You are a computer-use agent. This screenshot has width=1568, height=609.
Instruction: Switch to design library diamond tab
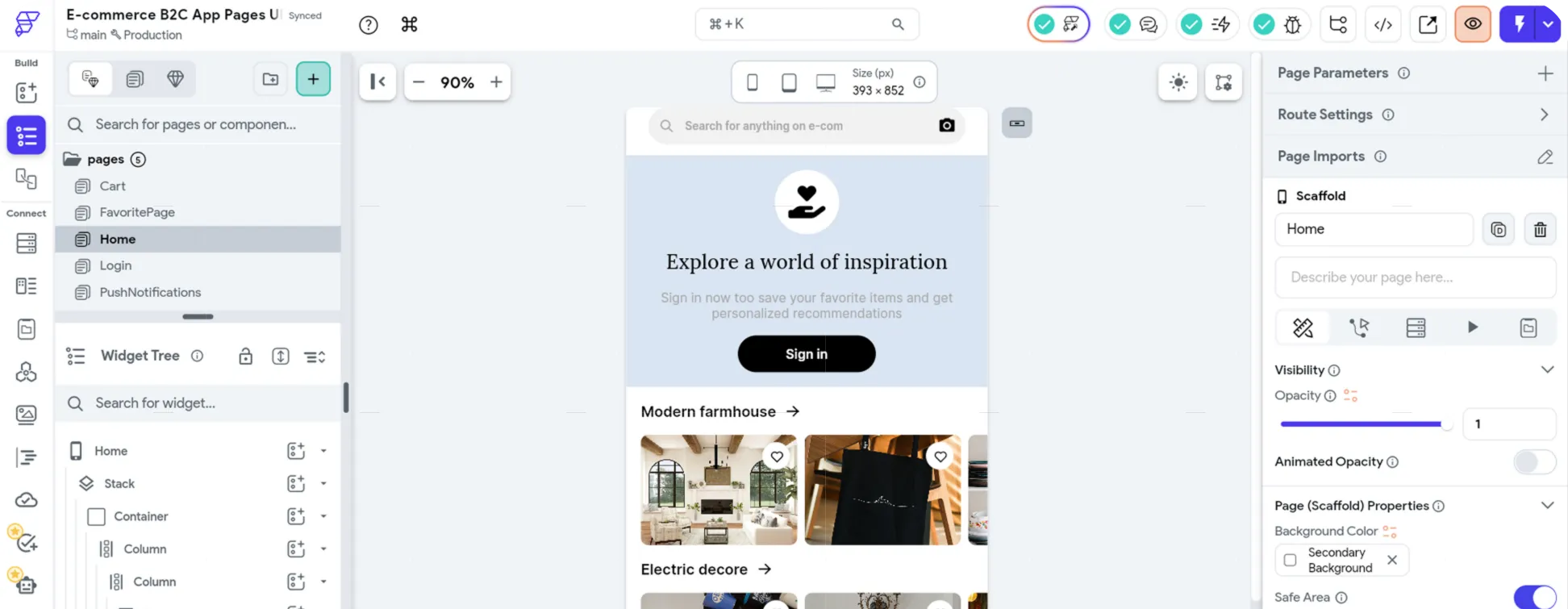[x=176, y=79]
